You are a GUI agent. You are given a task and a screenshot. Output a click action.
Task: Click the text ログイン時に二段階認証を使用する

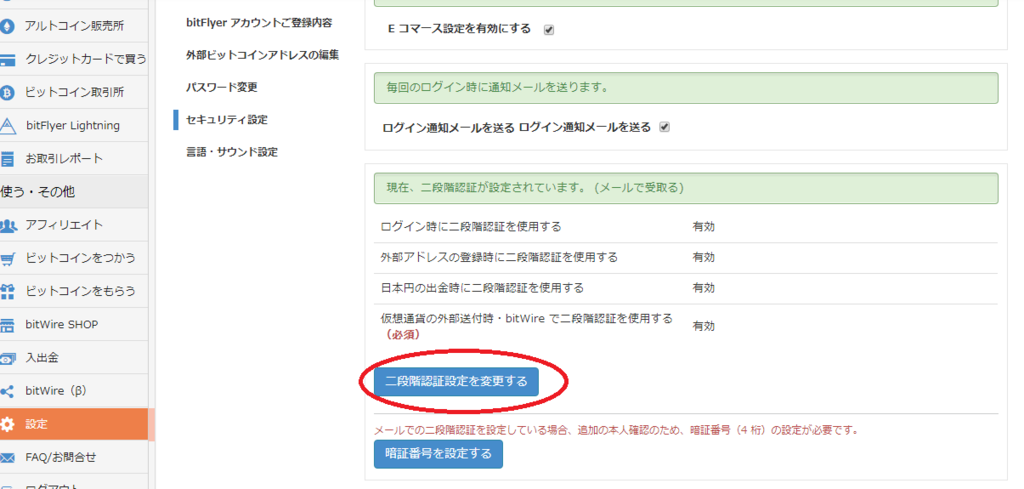point(471,227)
